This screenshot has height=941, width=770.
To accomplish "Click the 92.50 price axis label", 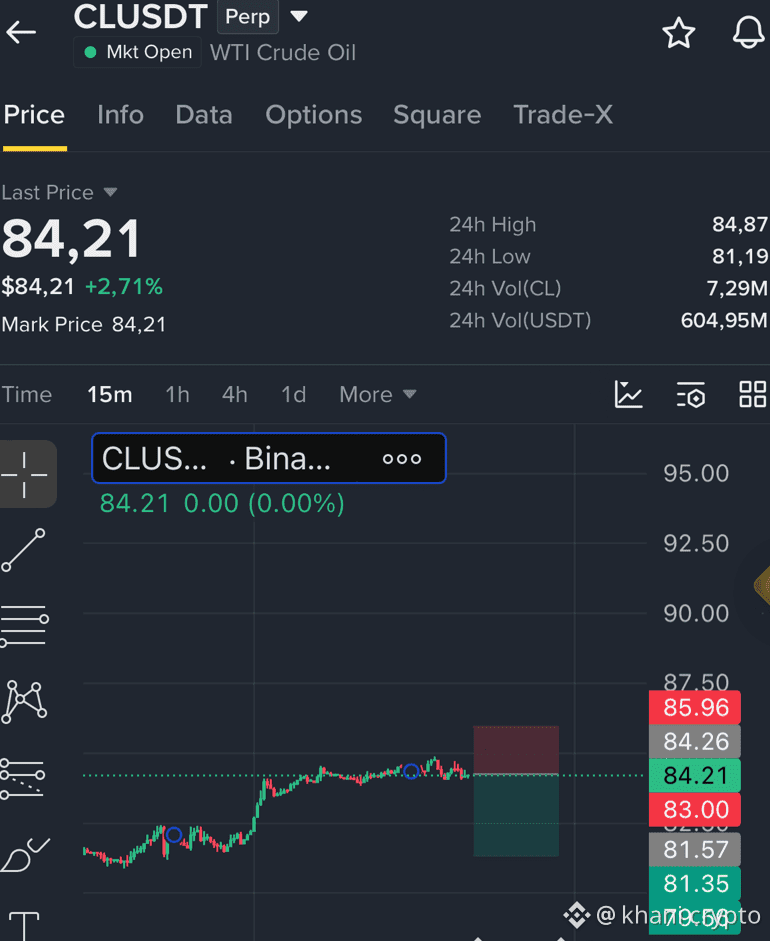I will point(696,544).
